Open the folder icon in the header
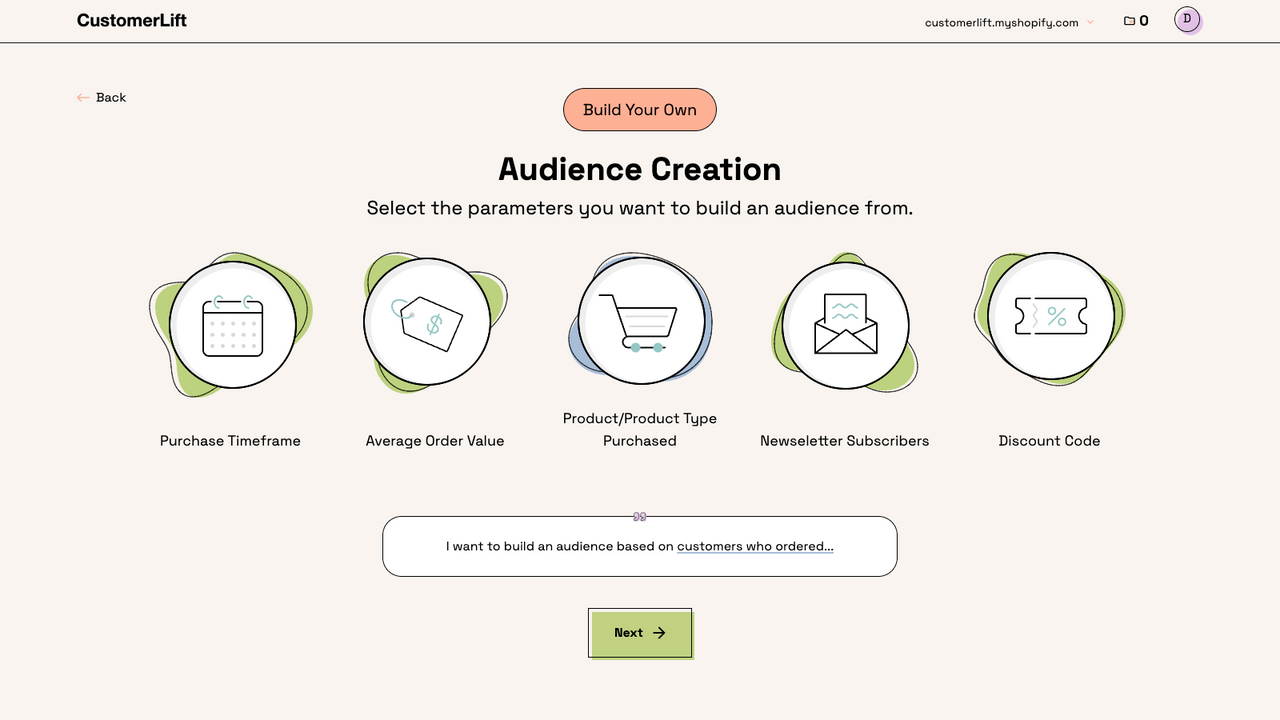Screen dimensions: 1280x720 pyautogui.click(x=1127, y=20)
